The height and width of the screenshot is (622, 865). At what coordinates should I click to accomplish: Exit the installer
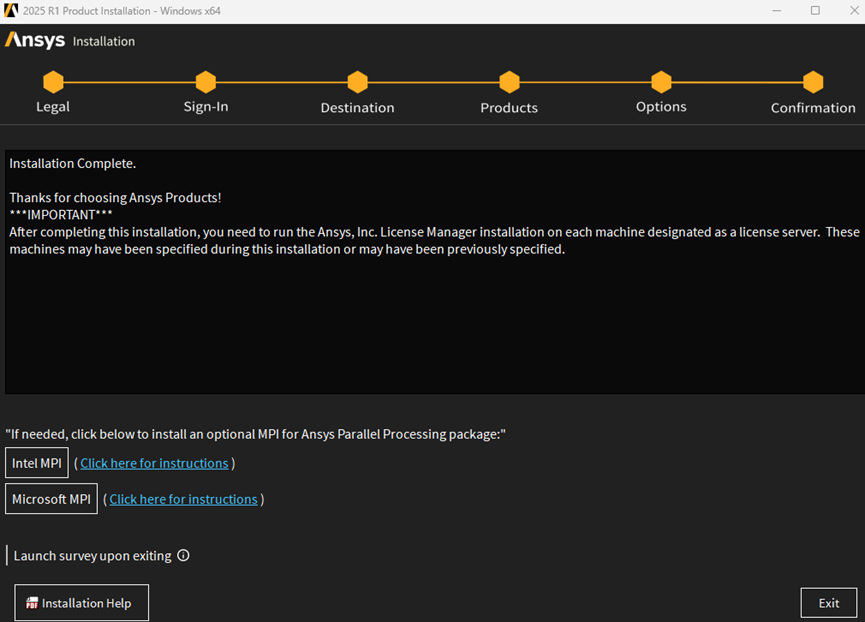tap(829, 603)
